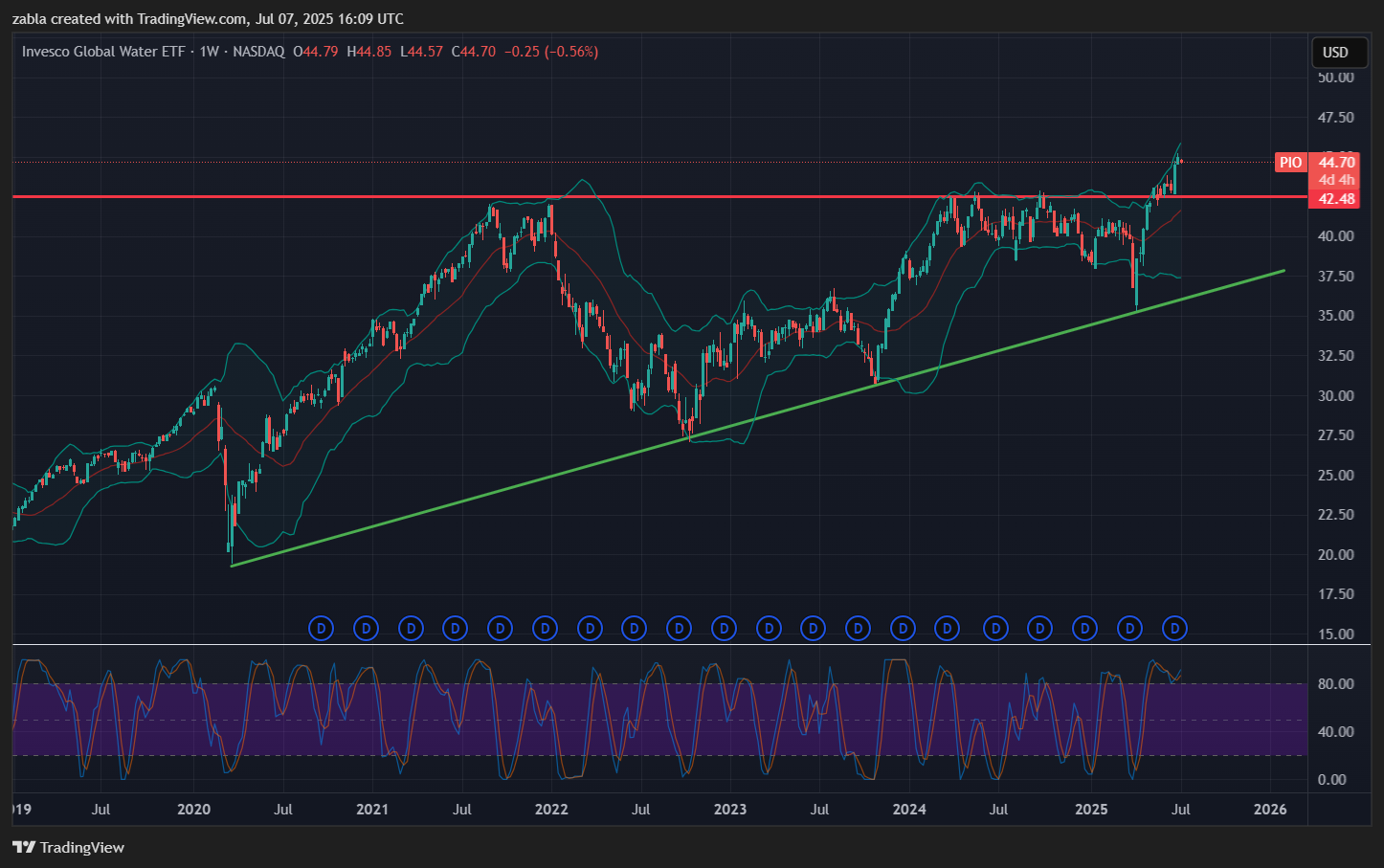Screen dimensions: 1384x868
Task: Click the 80.00 level on the stochastic scale
Action: tap(1335, 684)
